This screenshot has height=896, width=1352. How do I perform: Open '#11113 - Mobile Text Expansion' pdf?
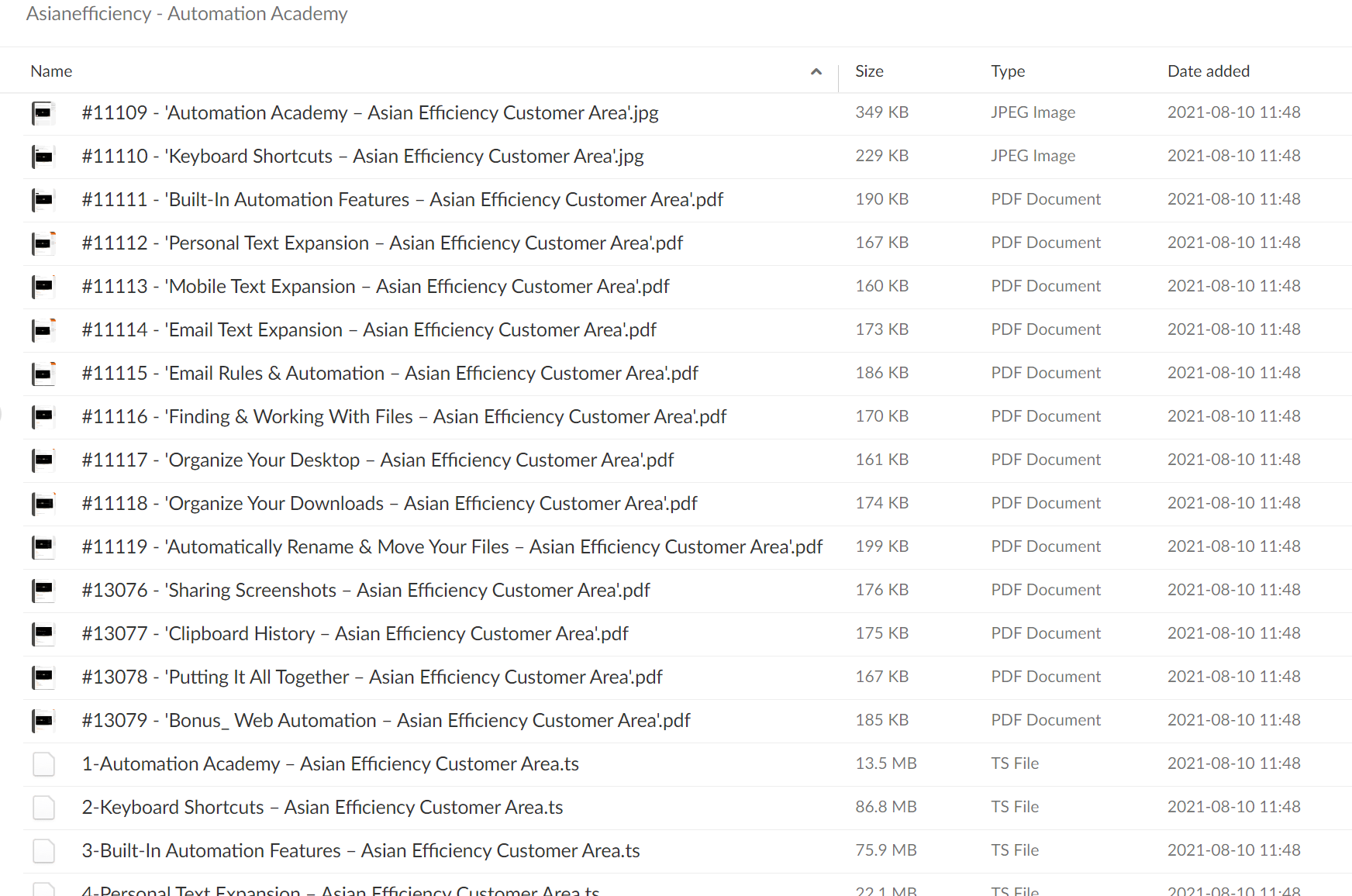(x=375, y=287)
